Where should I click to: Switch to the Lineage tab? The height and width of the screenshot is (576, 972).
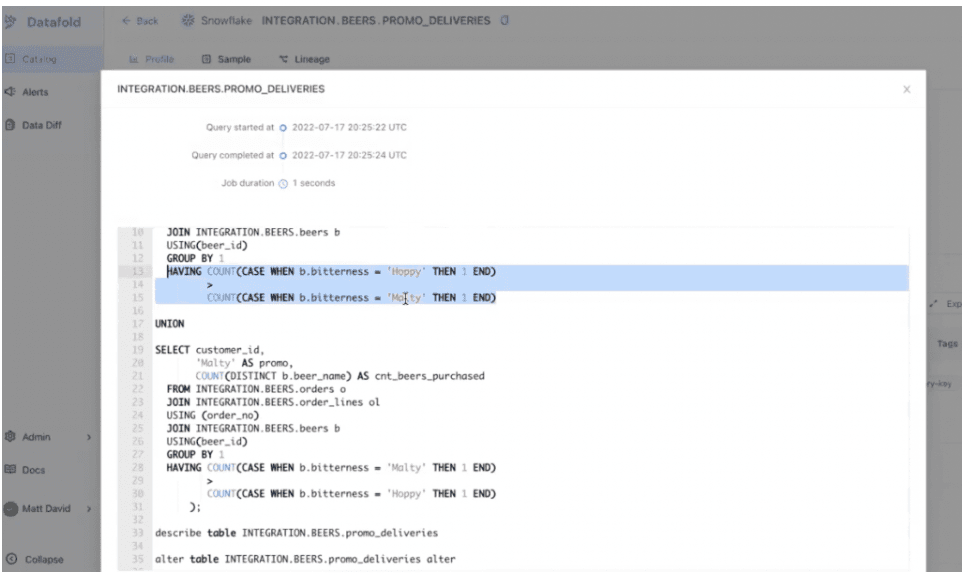[x=307, y=59]
